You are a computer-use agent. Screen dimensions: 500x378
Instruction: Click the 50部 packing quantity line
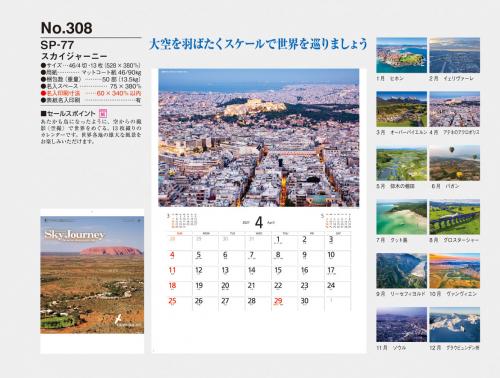pos(91,79)
